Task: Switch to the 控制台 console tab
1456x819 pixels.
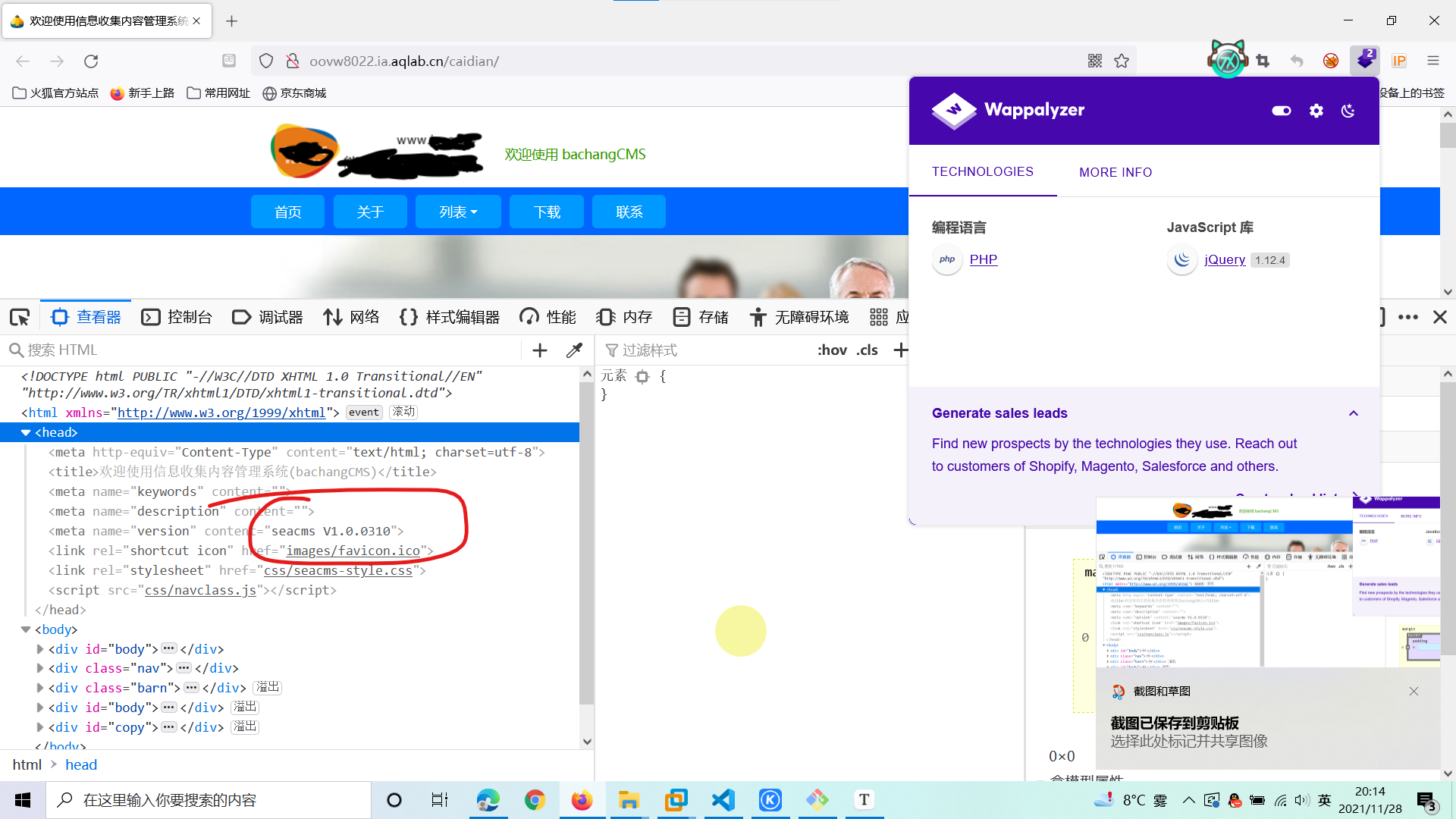Action: coord(177,317)
